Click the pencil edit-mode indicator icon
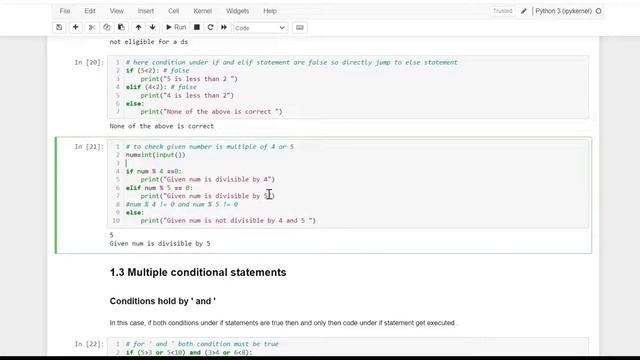The image size is (640, 360). tap(524, 11)
